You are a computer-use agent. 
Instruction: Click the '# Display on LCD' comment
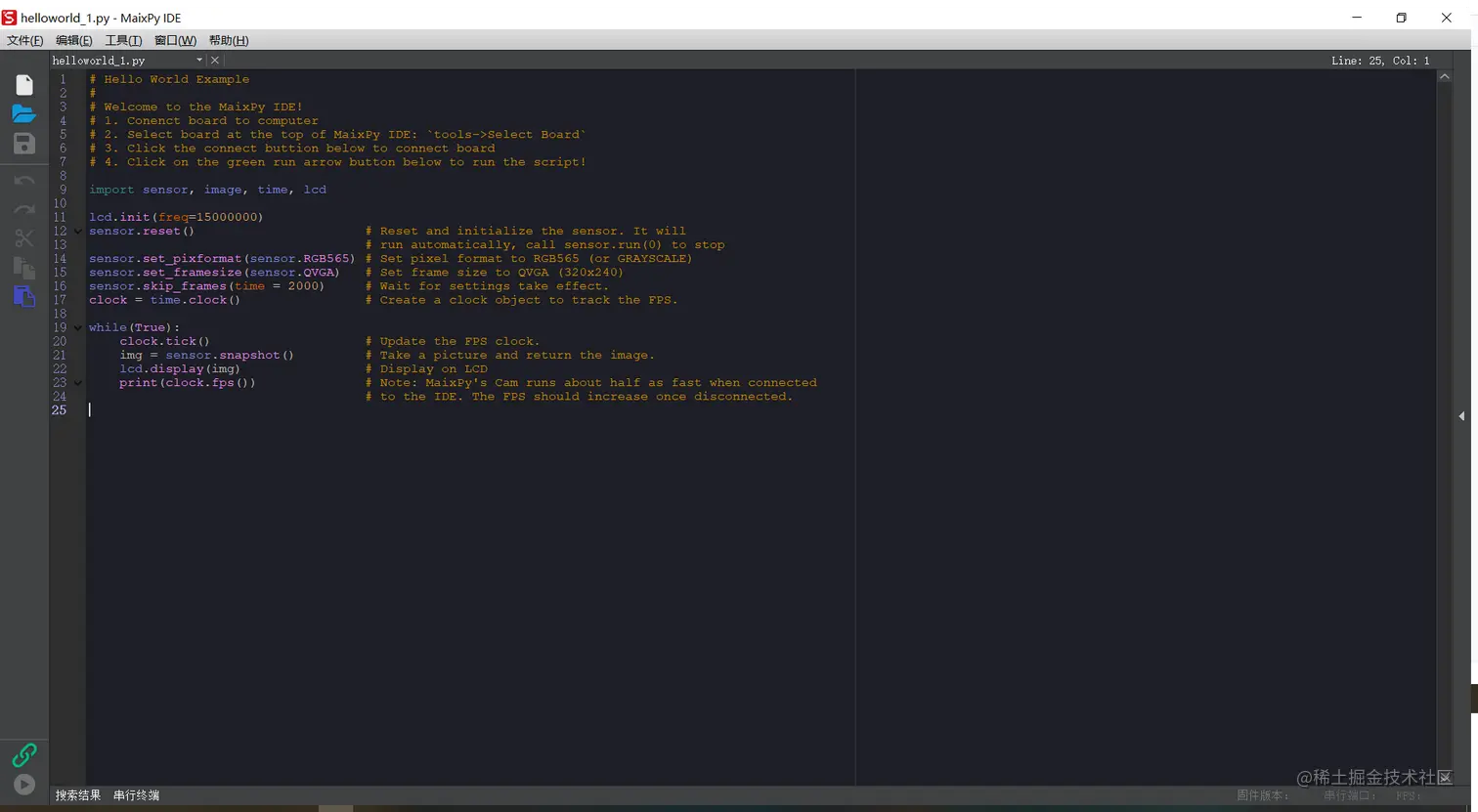point(426,368)
